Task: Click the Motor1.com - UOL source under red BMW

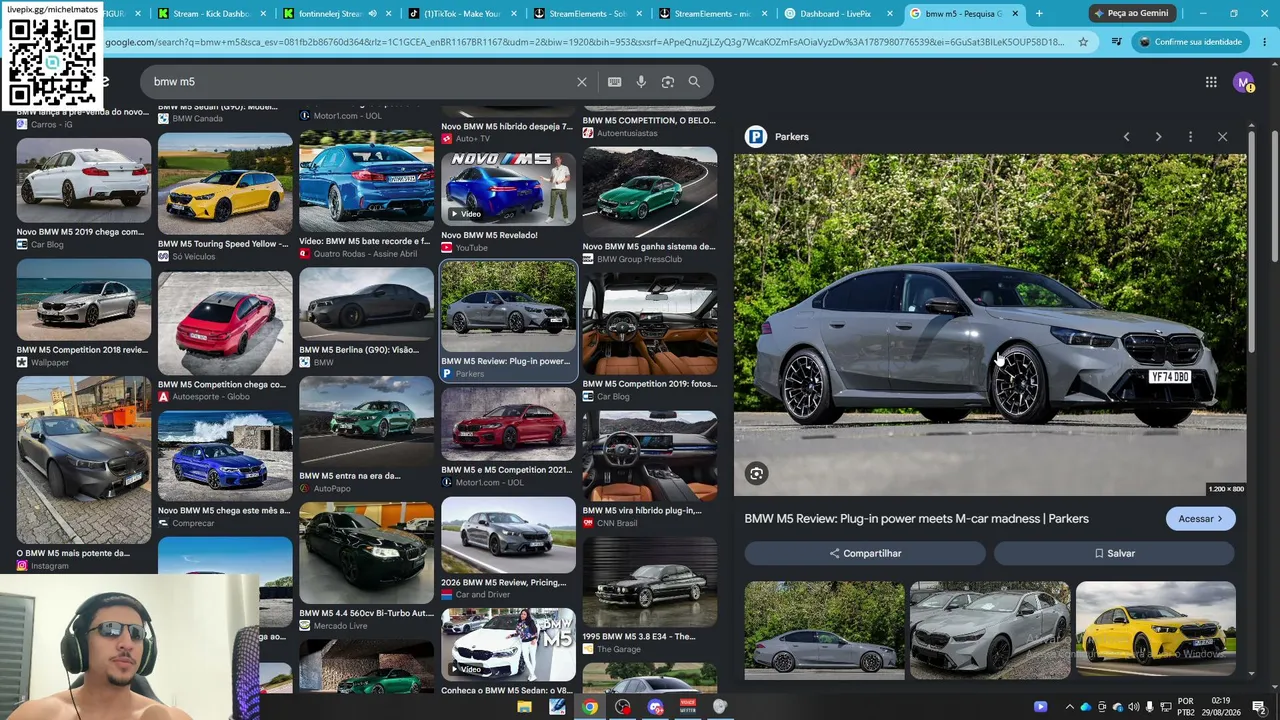Action: point(490,483)
